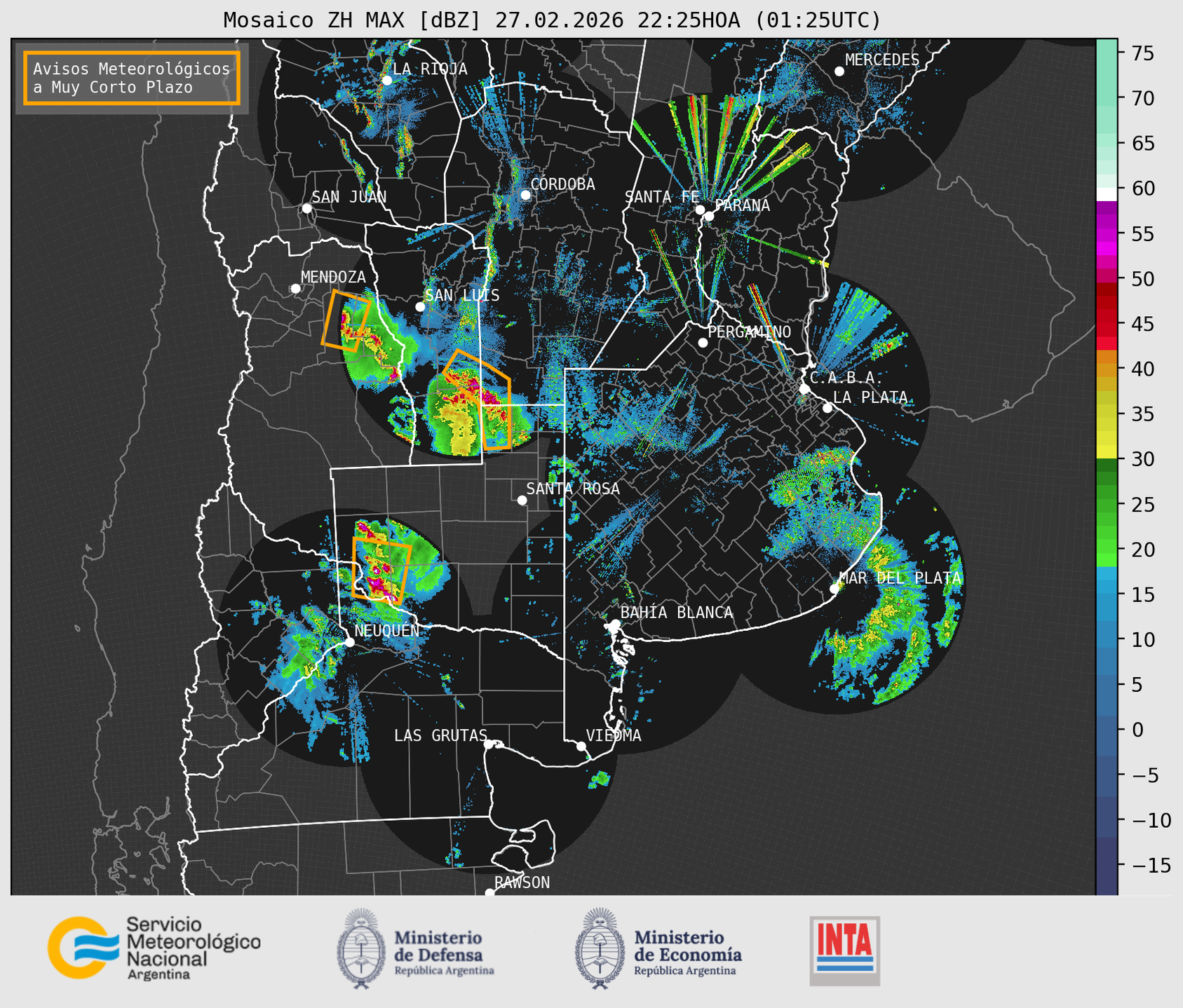Click the Ministerio de Economía emblem
Image resolution: width=1183 pixels, height=1008 pixels.
[600, 948]
